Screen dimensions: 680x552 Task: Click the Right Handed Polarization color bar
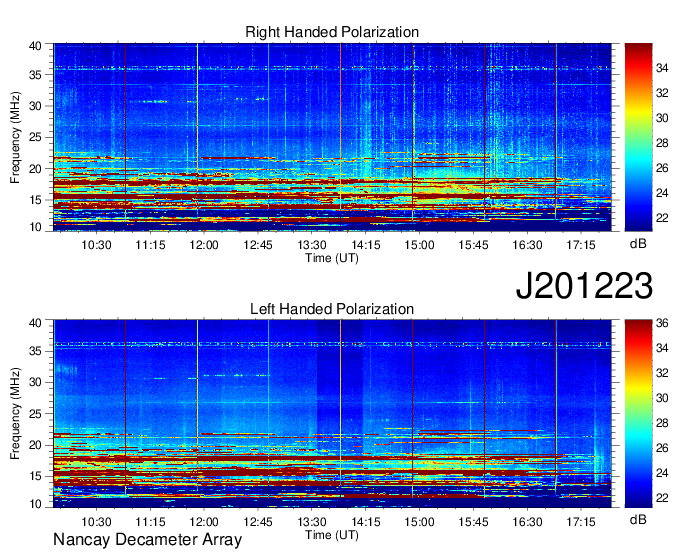(x=638, y=137)
